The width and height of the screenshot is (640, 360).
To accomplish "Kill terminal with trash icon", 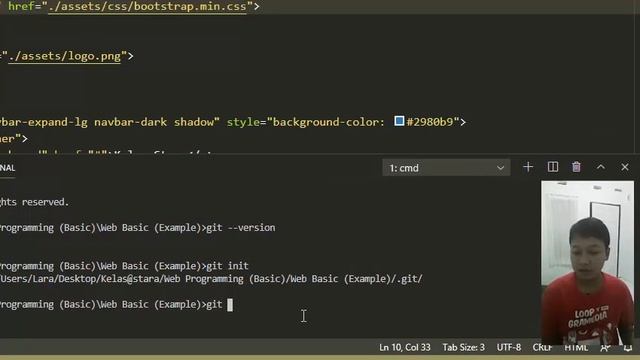I will coord(576,167).
